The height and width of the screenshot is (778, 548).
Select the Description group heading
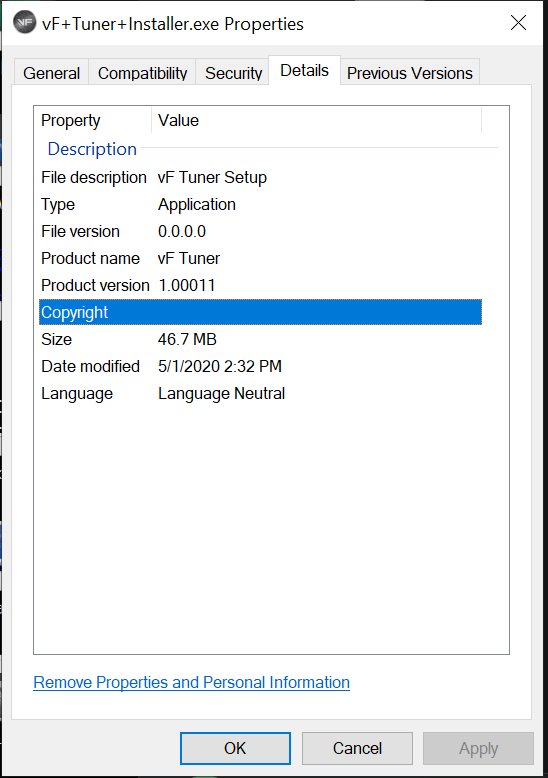tap(92, 149)
